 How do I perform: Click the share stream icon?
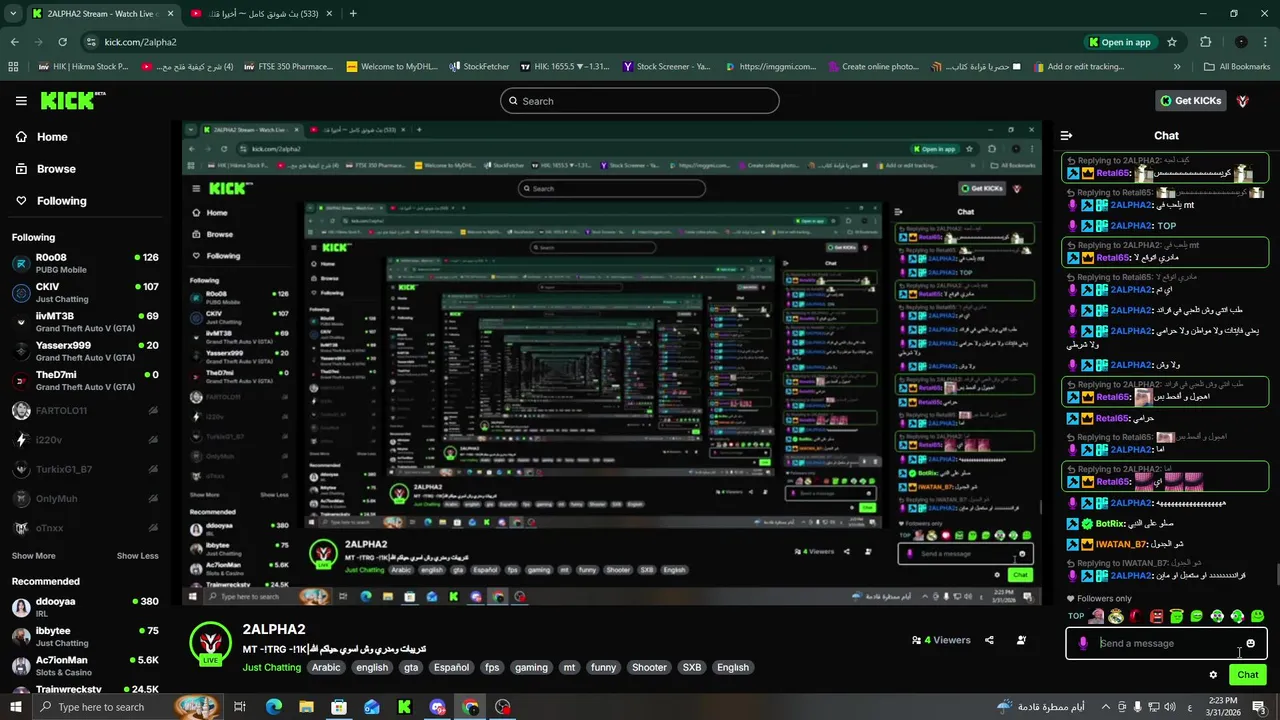989,640
